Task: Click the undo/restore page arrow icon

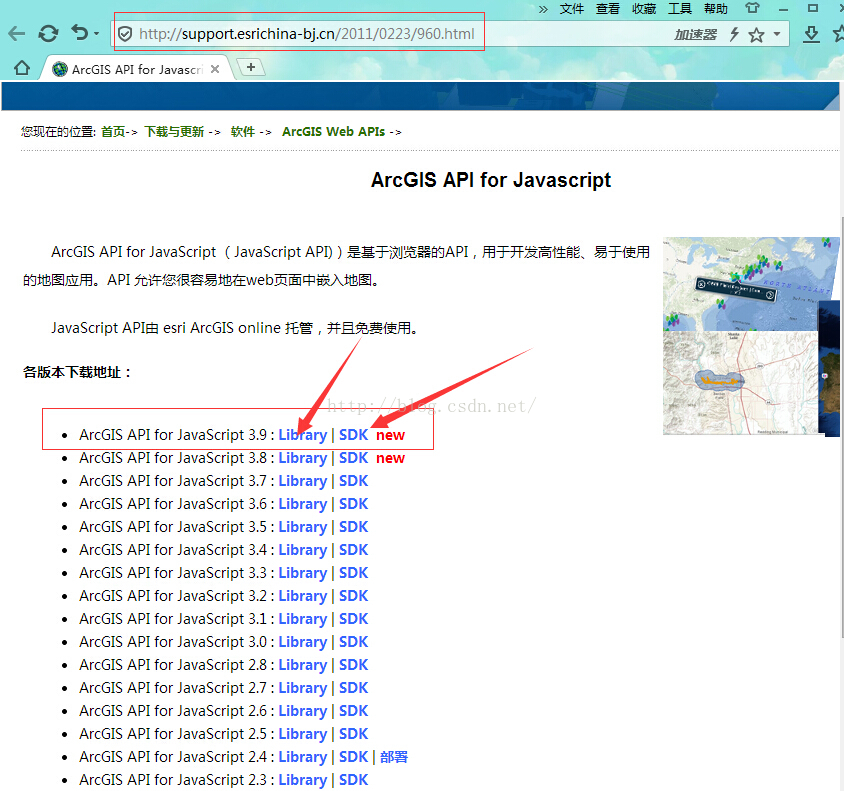Action: tap(80, 33)
